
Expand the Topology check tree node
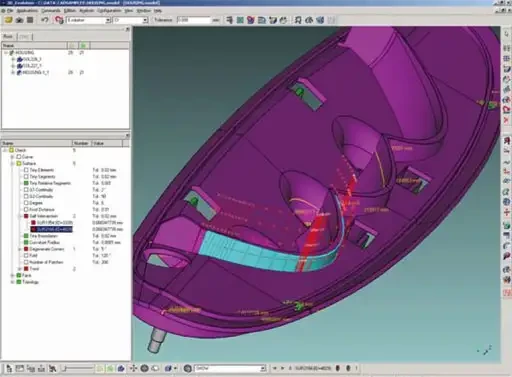tap(13, 282)
